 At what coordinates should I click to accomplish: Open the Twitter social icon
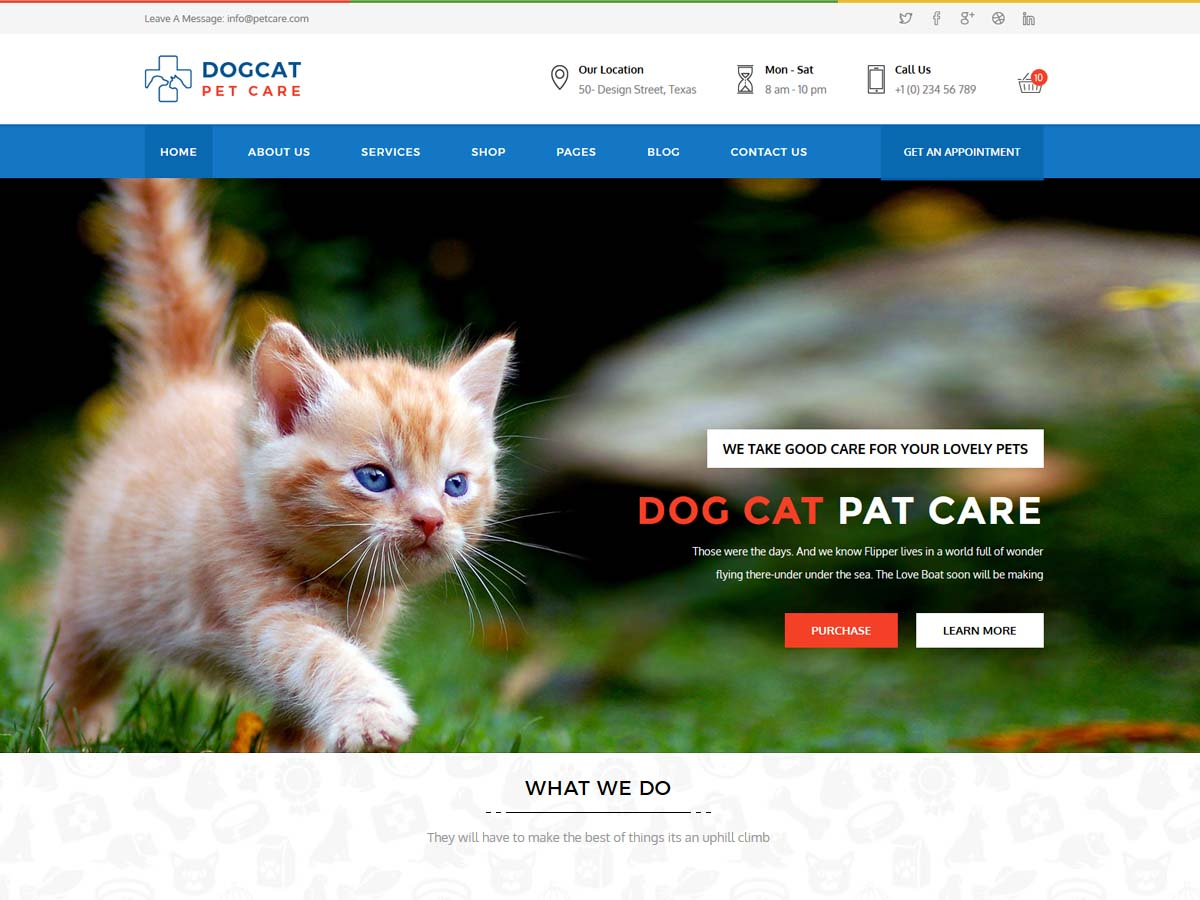[905, 18]
